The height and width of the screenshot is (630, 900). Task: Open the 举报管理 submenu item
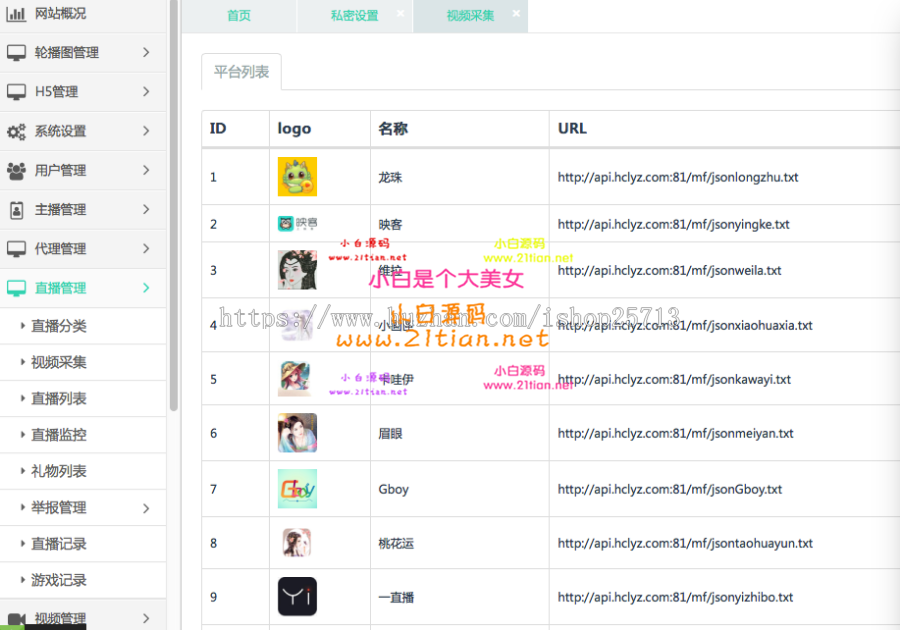point(83,507)
